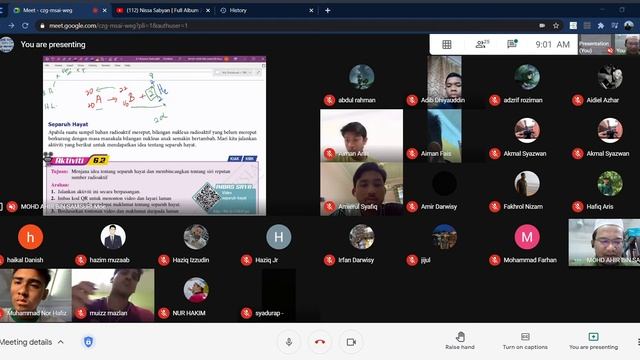This screenshot has height=360, width=640.
Task: Expand Meeting details chevron
Action: (61, 342)
